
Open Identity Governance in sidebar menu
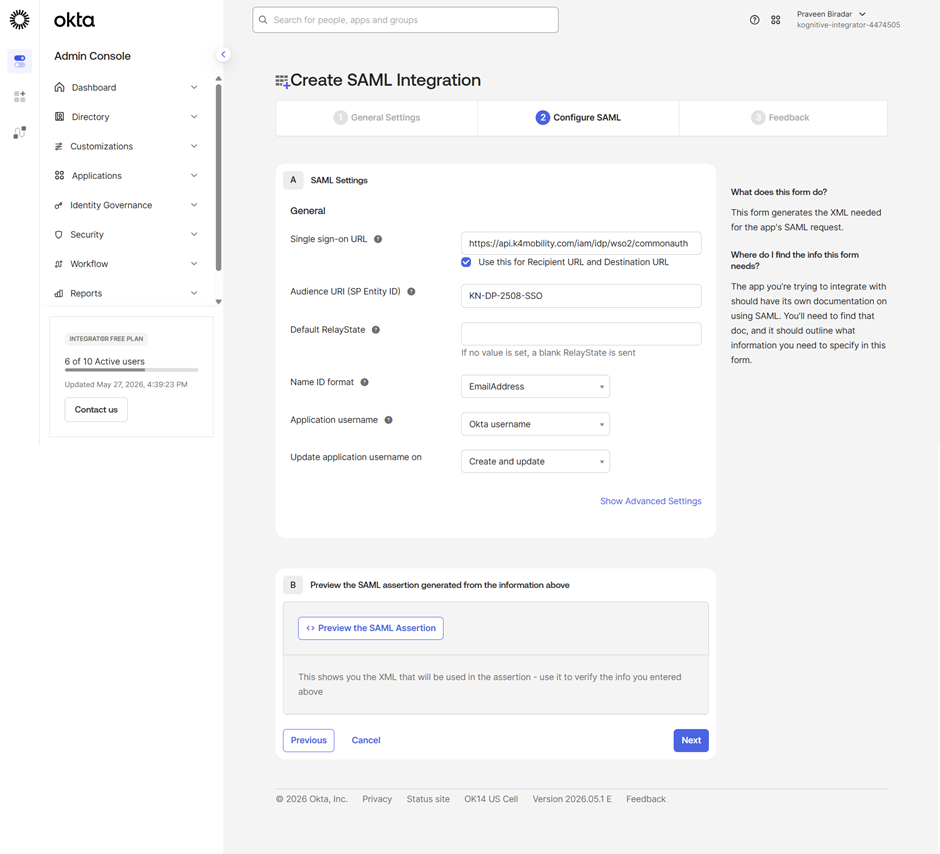pyautogui.click(x=111, y=205)
